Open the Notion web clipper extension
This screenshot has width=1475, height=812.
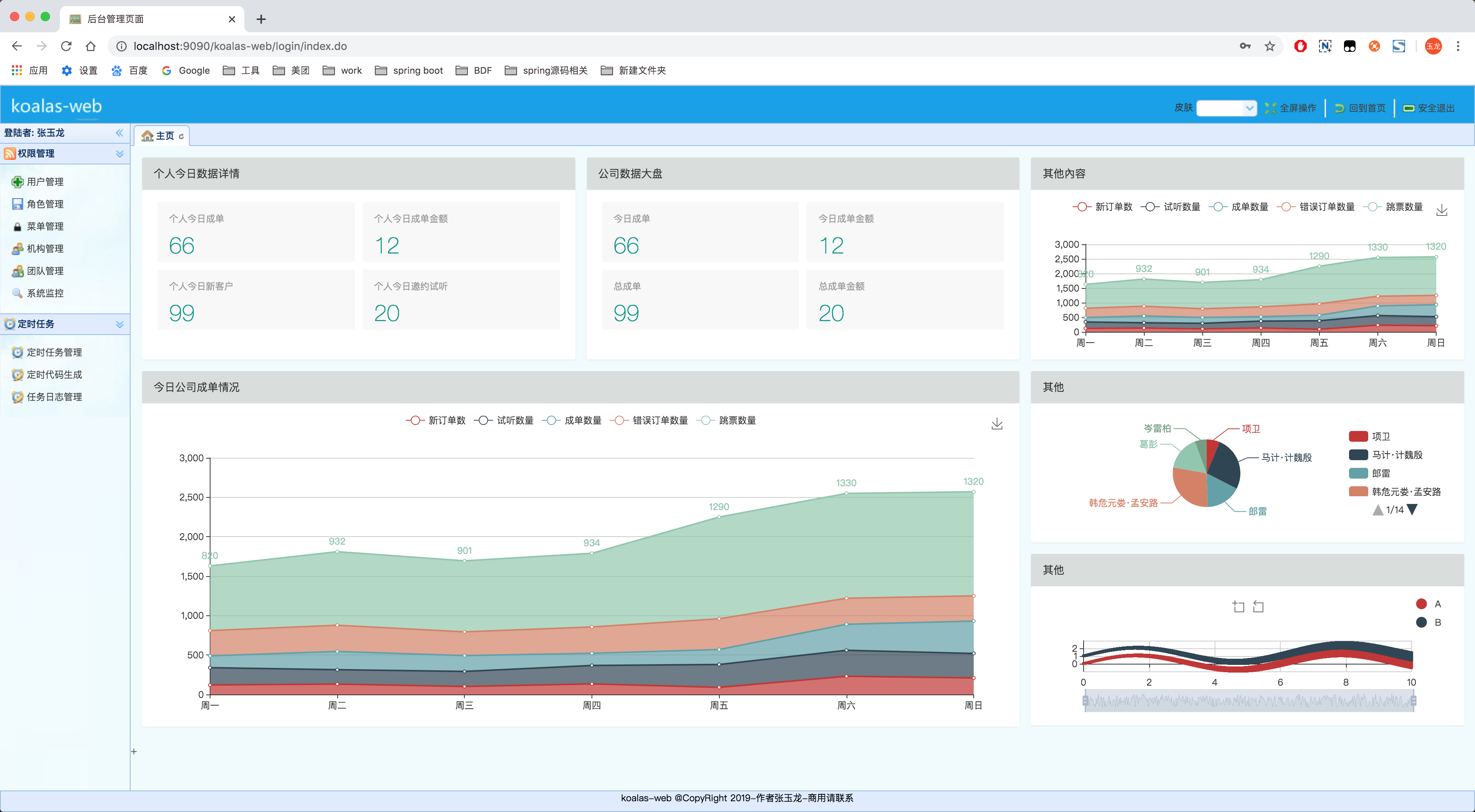(1324, 46)
